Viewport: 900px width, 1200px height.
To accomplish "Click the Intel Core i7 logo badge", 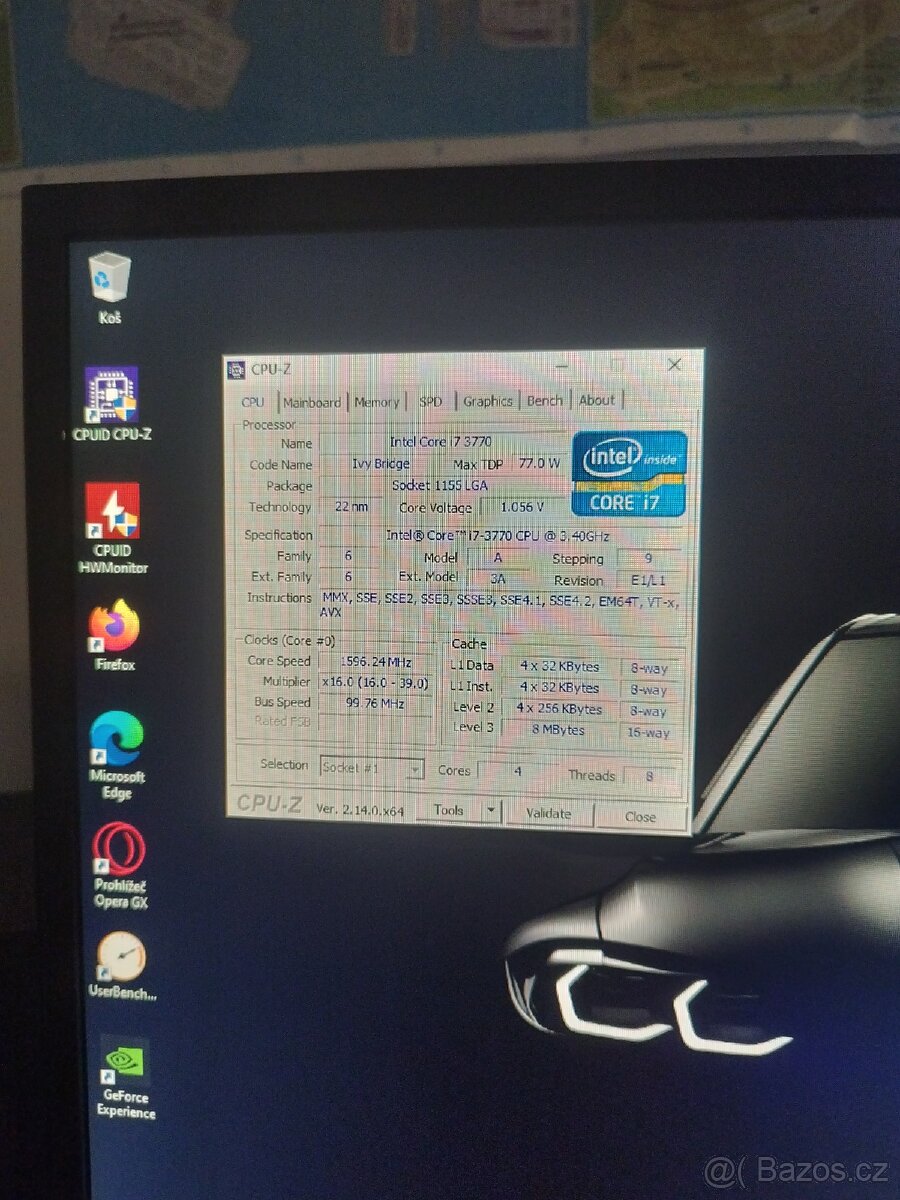I will [629, 473].
